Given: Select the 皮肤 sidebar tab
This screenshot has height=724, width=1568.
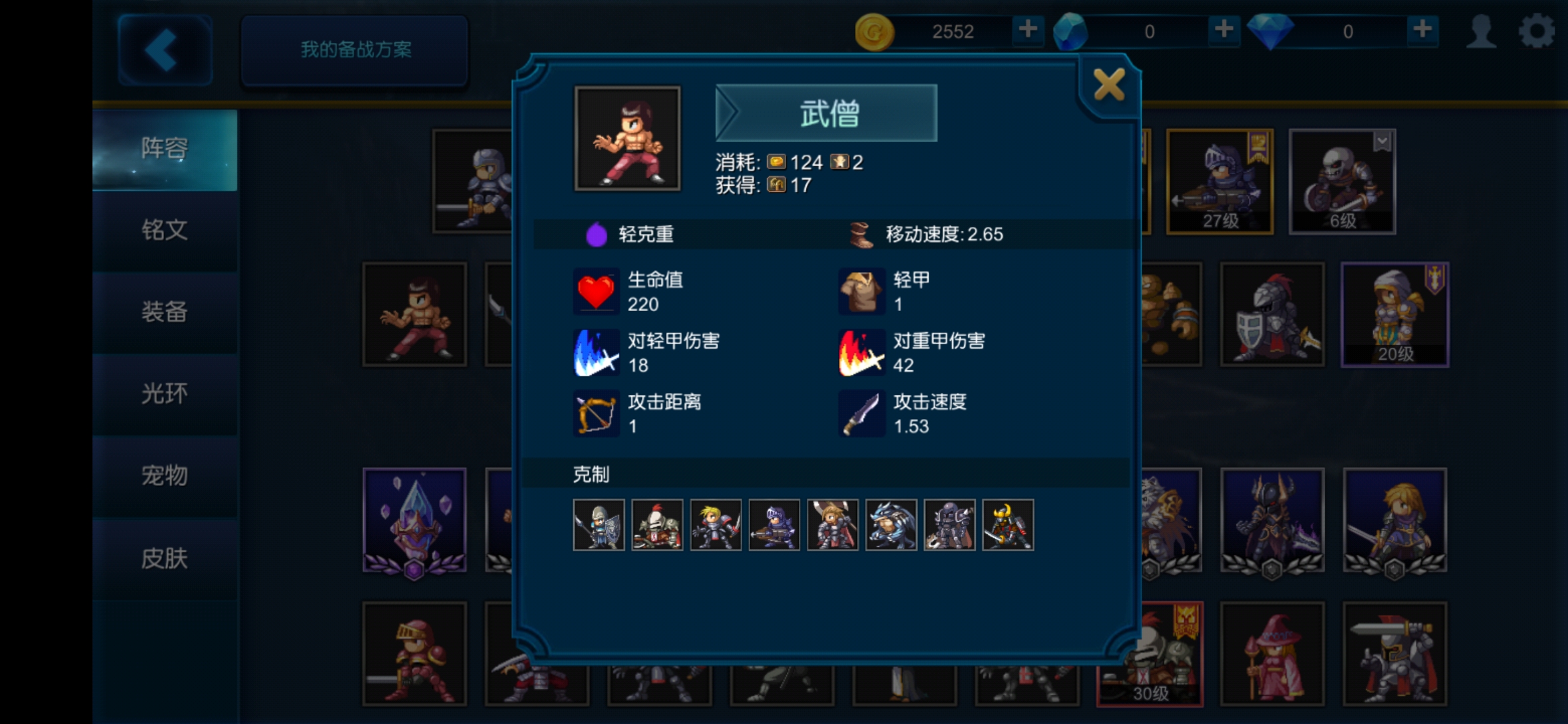Looking at the screenshot, I should coord(165,558).
